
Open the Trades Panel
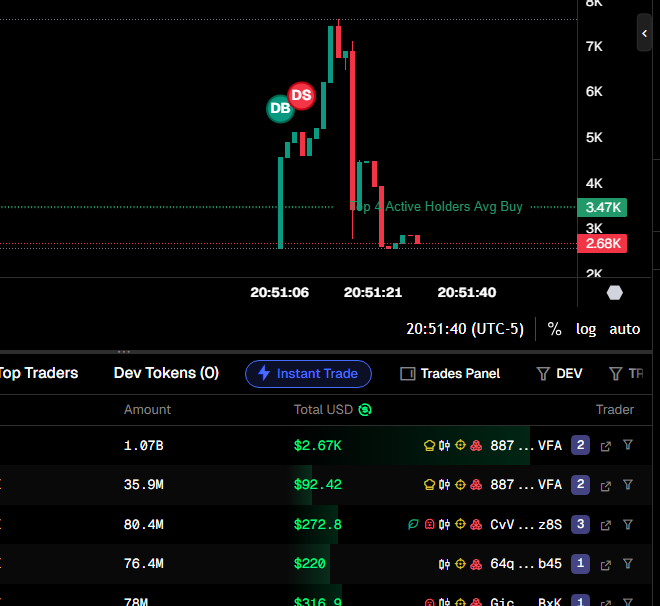[x=450, y=374]
